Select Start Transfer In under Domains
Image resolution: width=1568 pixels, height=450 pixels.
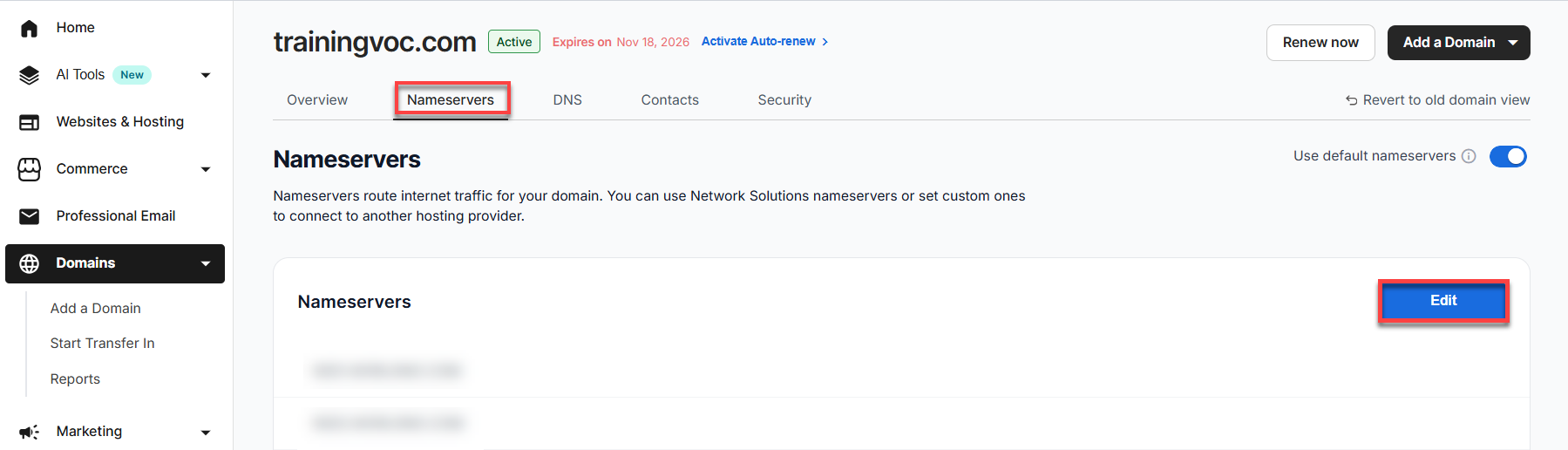(102, 344)
